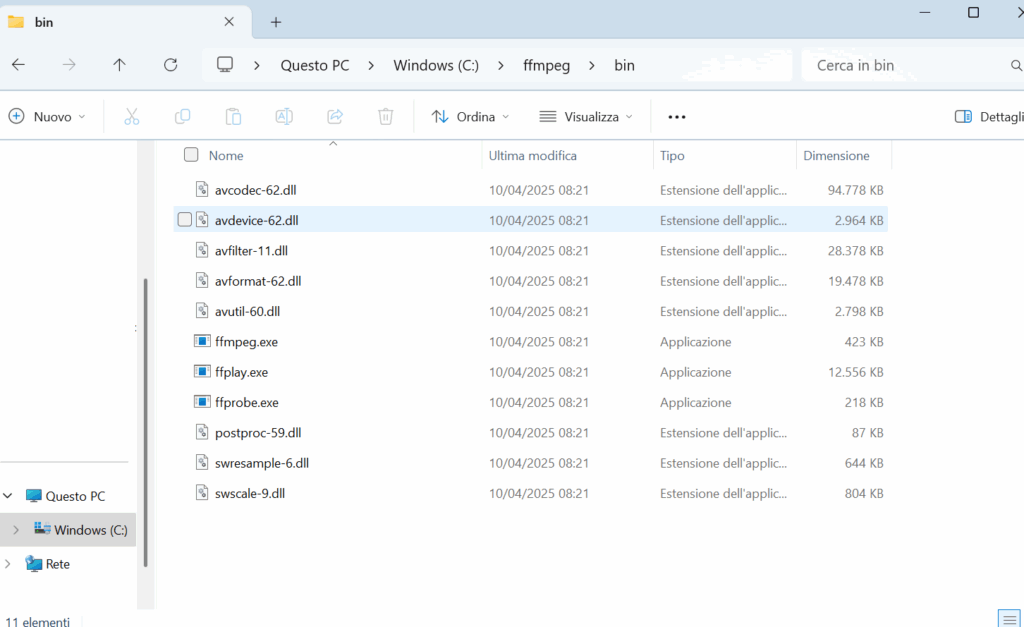Click the Applicazione type for ffprobe.exe
Screen dimensions: 1024x627
click(x=696, y=402)
